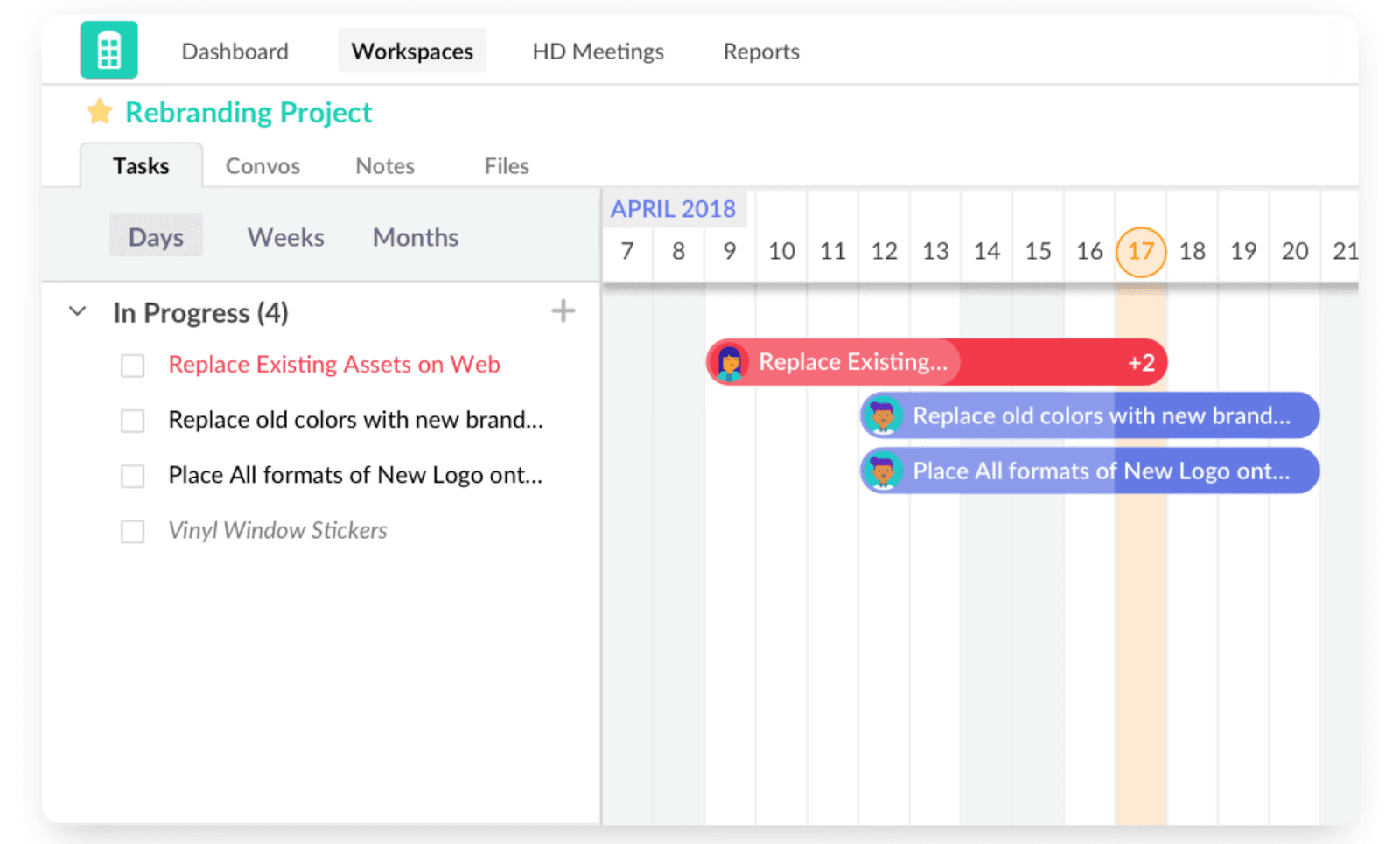1400x844 pixels.
Task: Click the teal building app logo
Action: click(108, 51)
